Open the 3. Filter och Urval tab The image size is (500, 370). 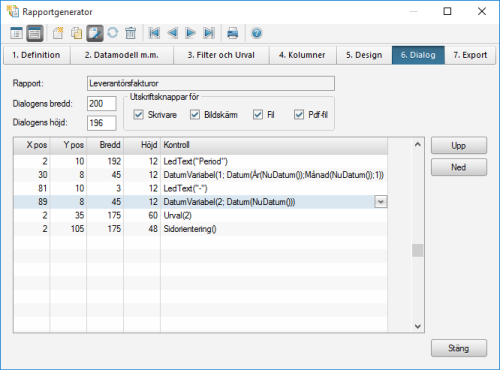click(x=221, y=55)
